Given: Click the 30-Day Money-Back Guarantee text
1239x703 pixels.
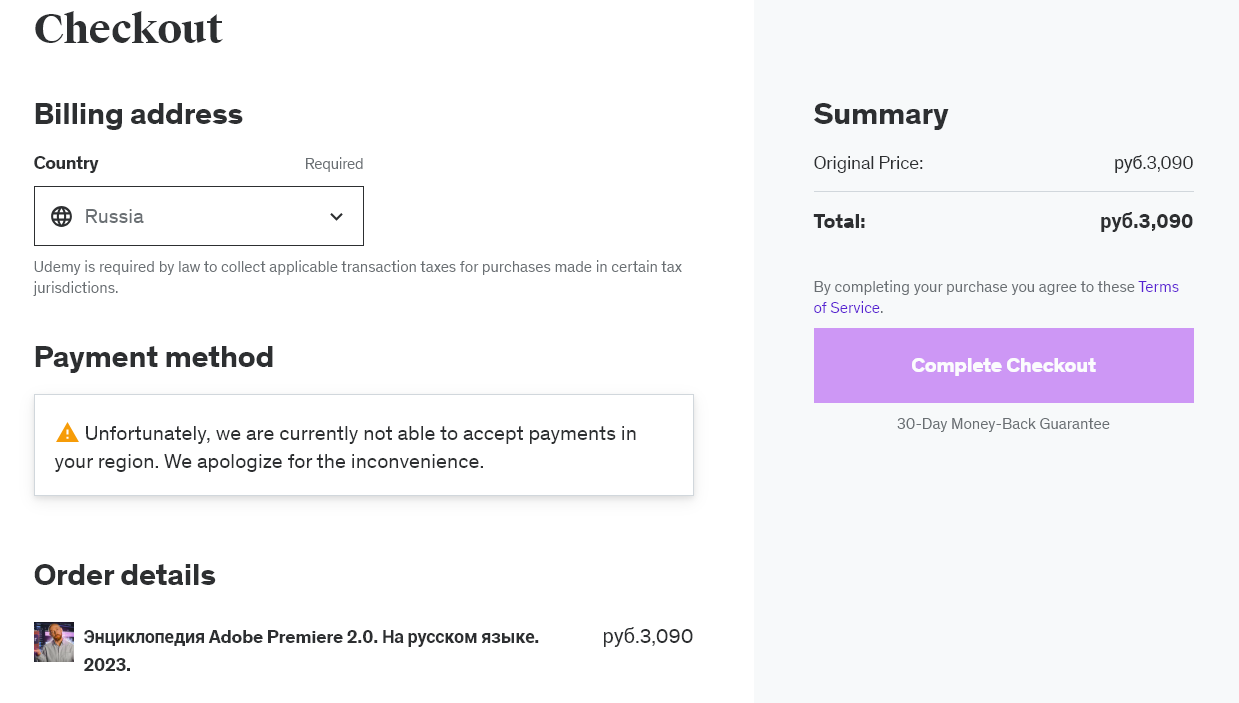Looking at the screenshot, I should [1003, 424].
